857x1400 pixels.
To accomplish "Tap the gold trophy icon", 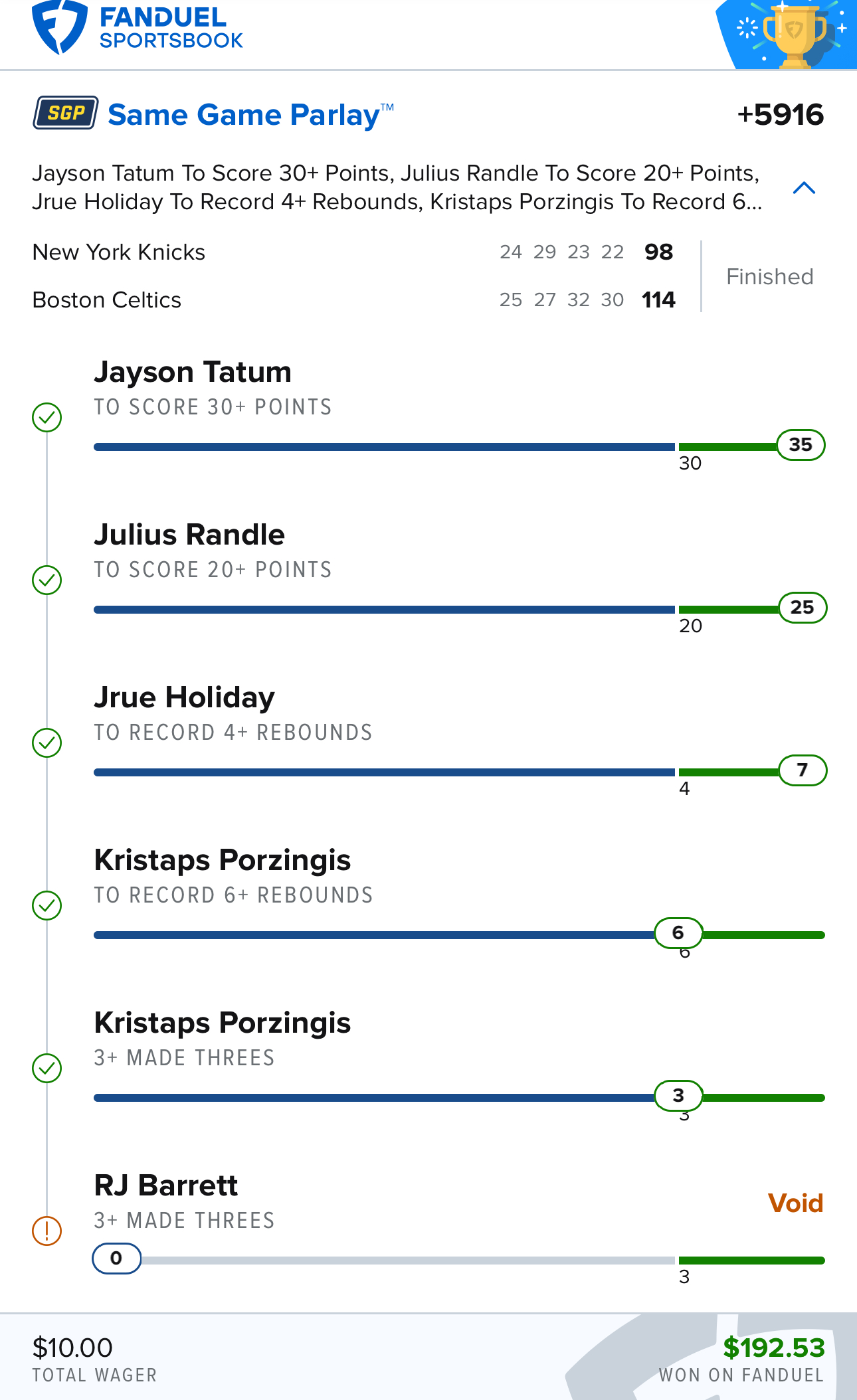I will click(x=795, y=35).
